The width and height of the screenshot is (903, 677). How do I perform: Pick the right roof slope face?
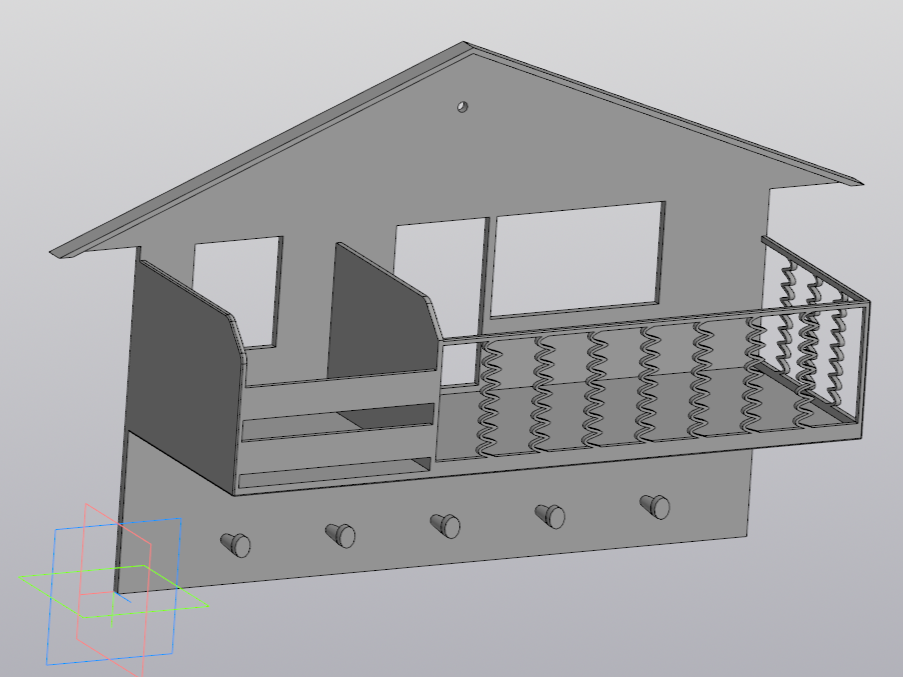click(x=662, y=112)
